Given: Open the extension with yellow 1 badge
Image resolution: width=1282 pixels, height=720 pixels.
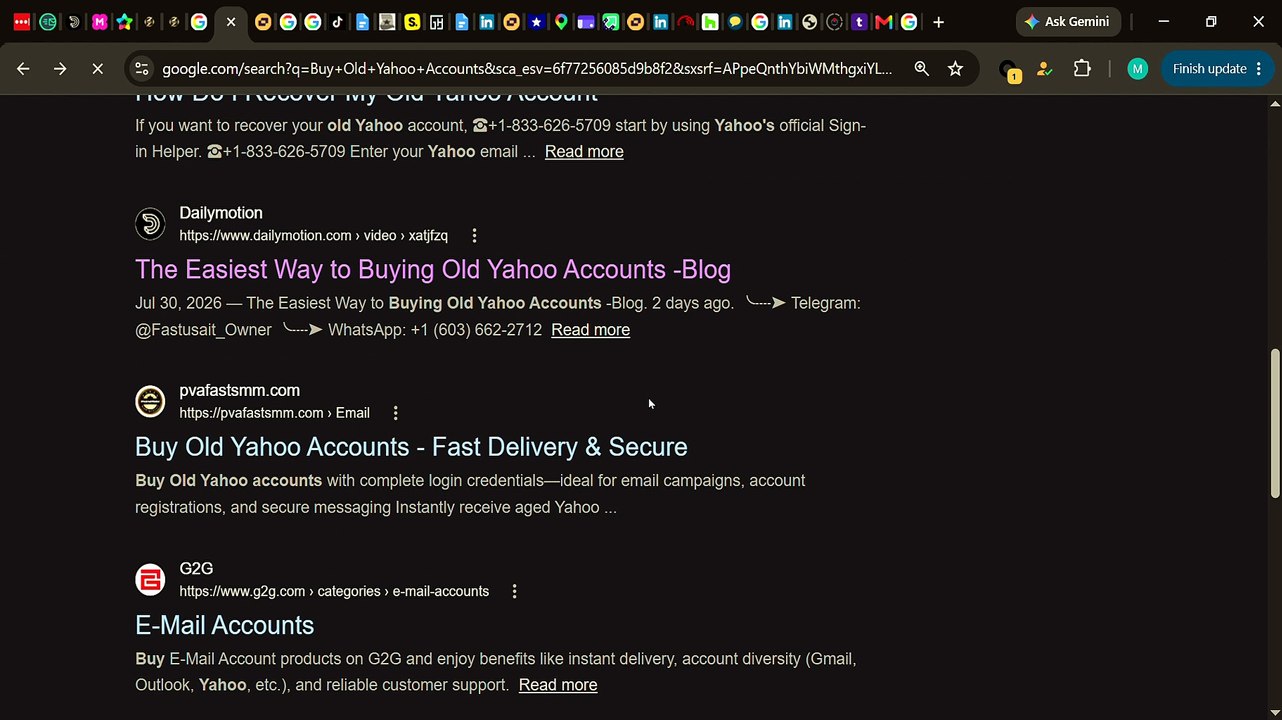Looking at the screenshot, I should [x=1009, y=70].
